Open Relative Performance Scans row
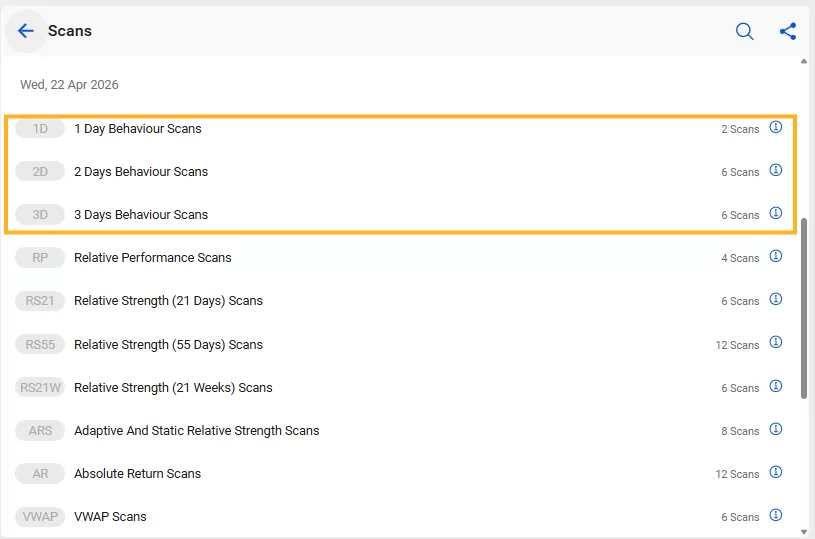The image size is (815, 539). click(x=152, y=258)
